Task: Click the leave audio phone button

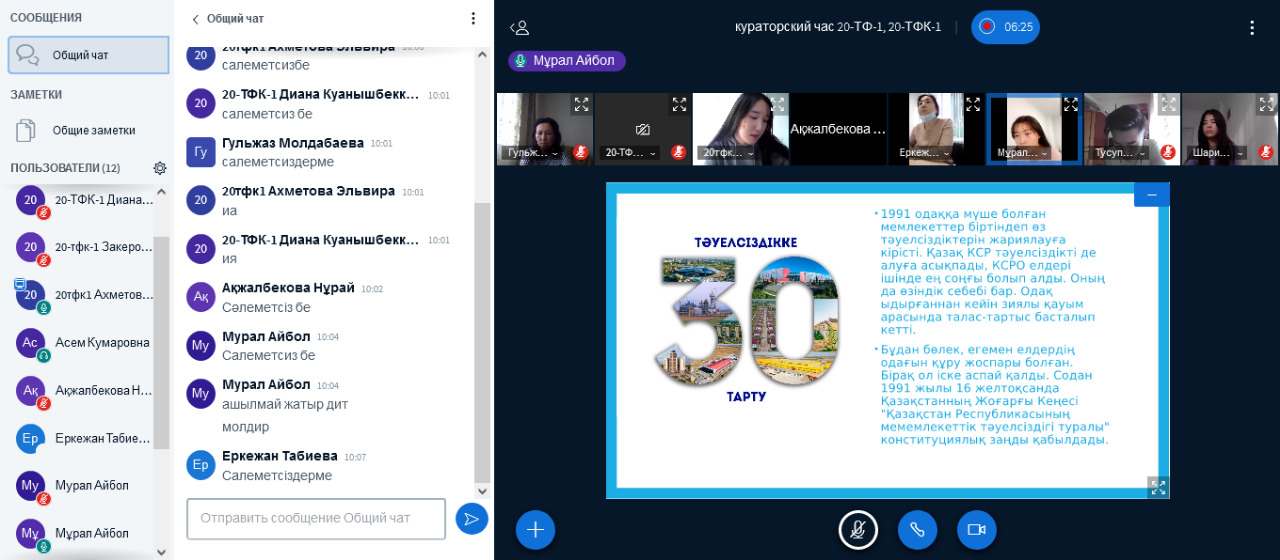Action: [x=917, y=530]
